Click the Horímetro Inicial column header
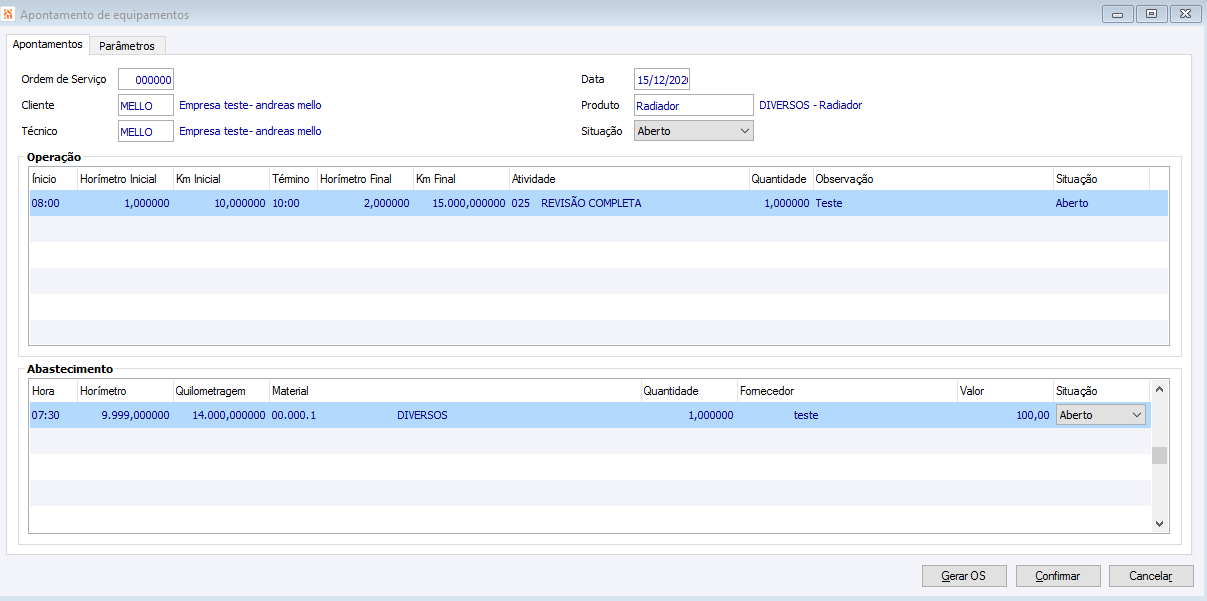This screenshot has height=601, width=1207. tap(125, 179)
